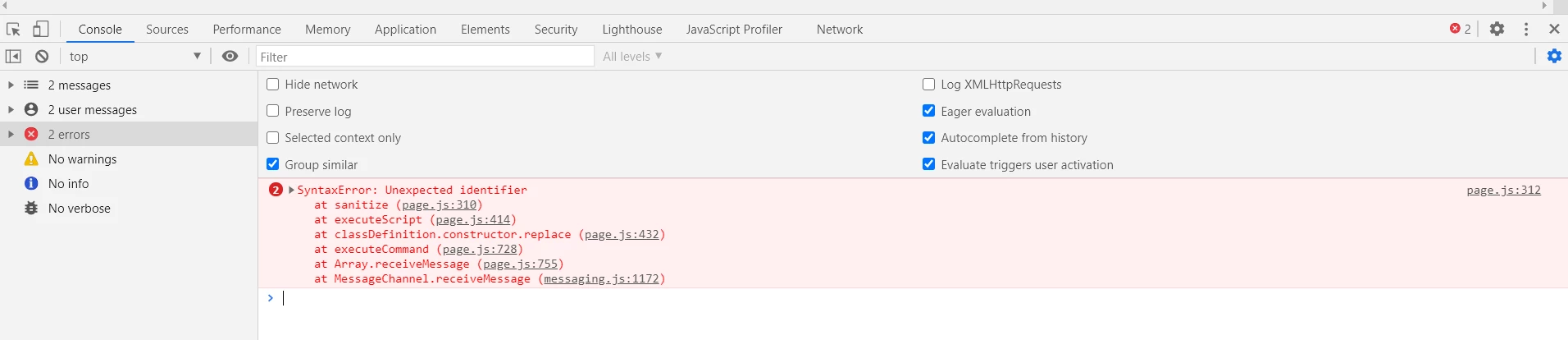Open the messaging.js:1172 stack link

[601, 279]
